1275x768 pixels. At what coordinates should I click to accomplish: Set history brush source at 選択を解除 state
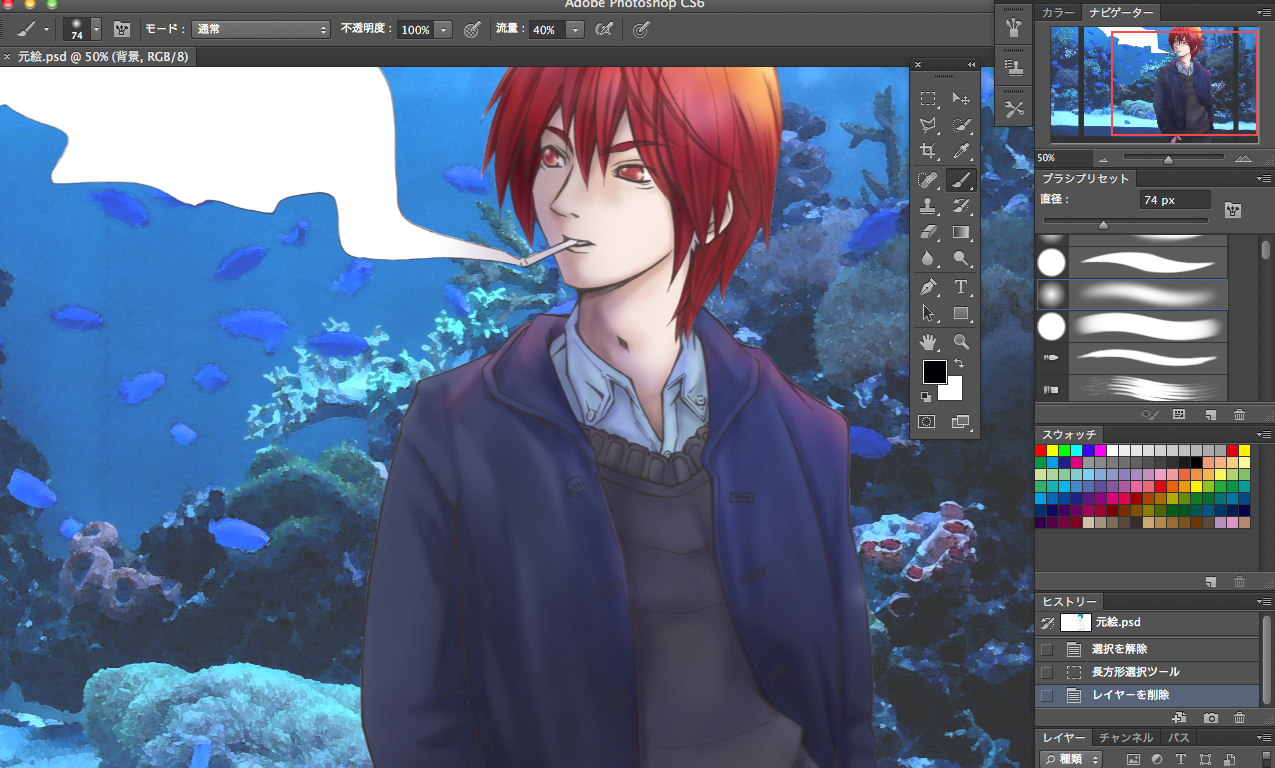[x=1047, y=649]
